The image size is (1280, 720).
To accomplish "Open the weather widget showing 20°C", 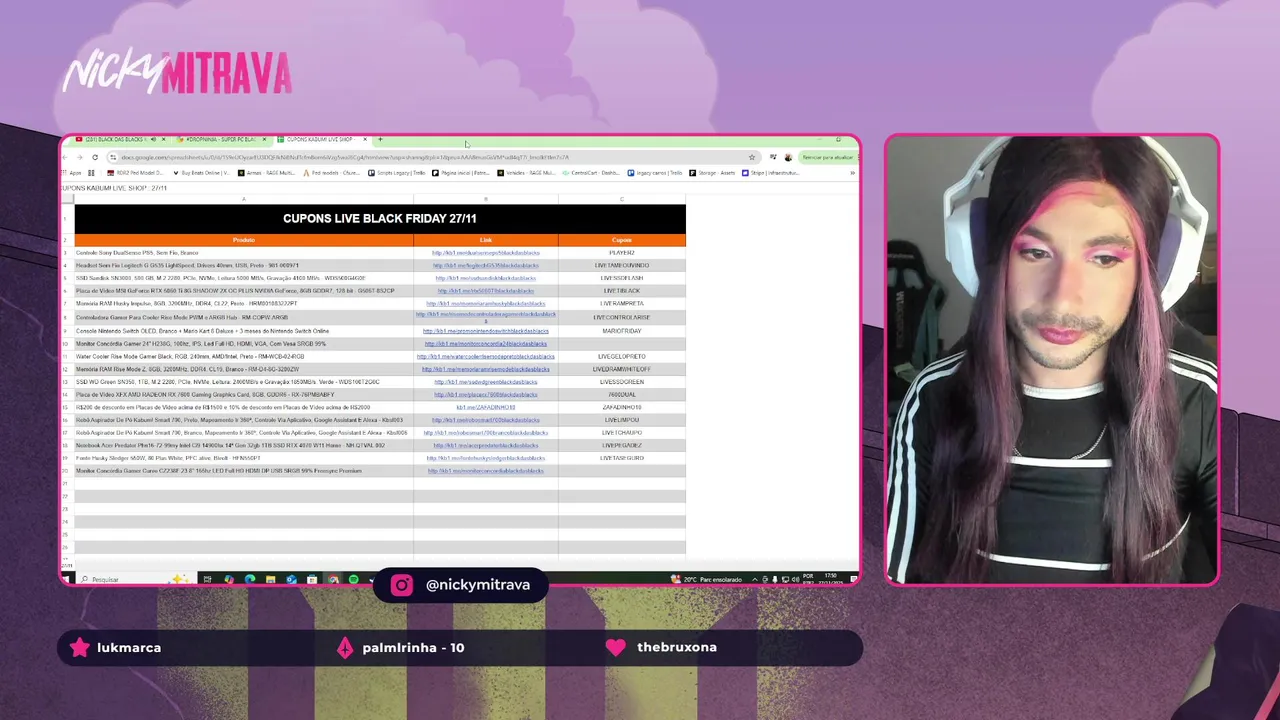I will [706, 579].
